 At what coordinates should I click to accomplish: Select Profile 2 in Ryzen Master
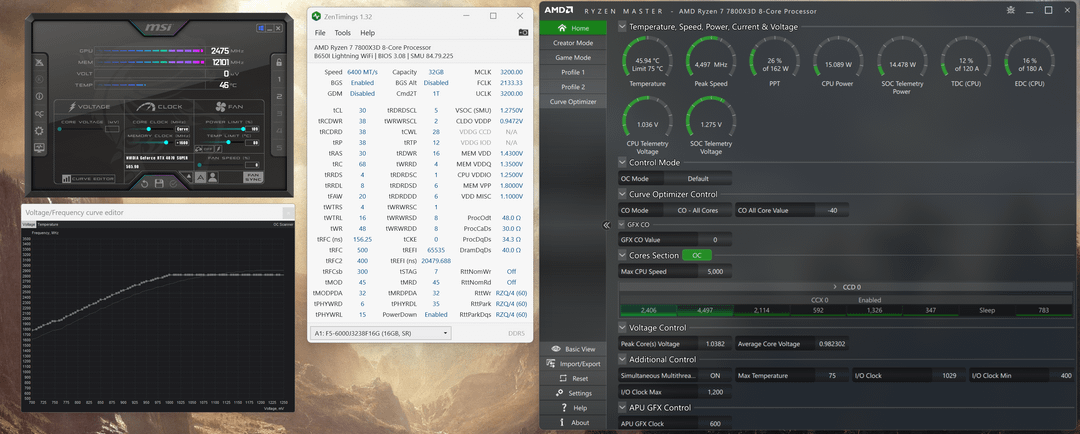click(x=573, y=87)
